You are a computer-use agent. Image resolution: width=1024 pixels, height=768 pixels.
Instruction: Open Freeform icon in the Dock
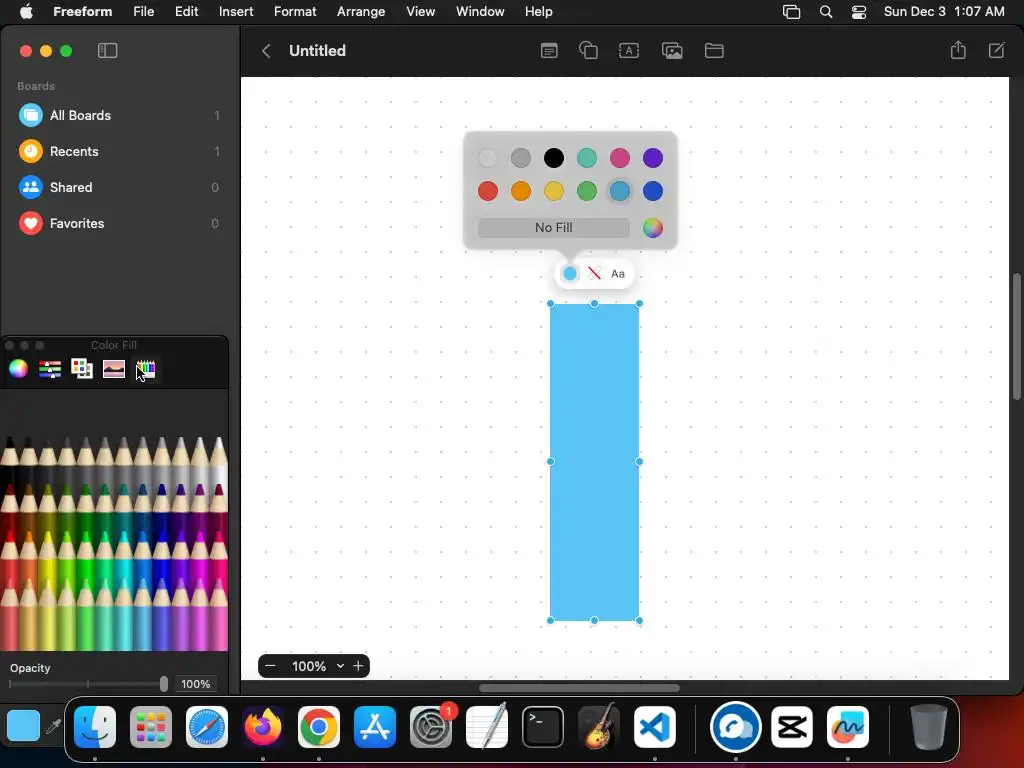[x=848, y=727]
